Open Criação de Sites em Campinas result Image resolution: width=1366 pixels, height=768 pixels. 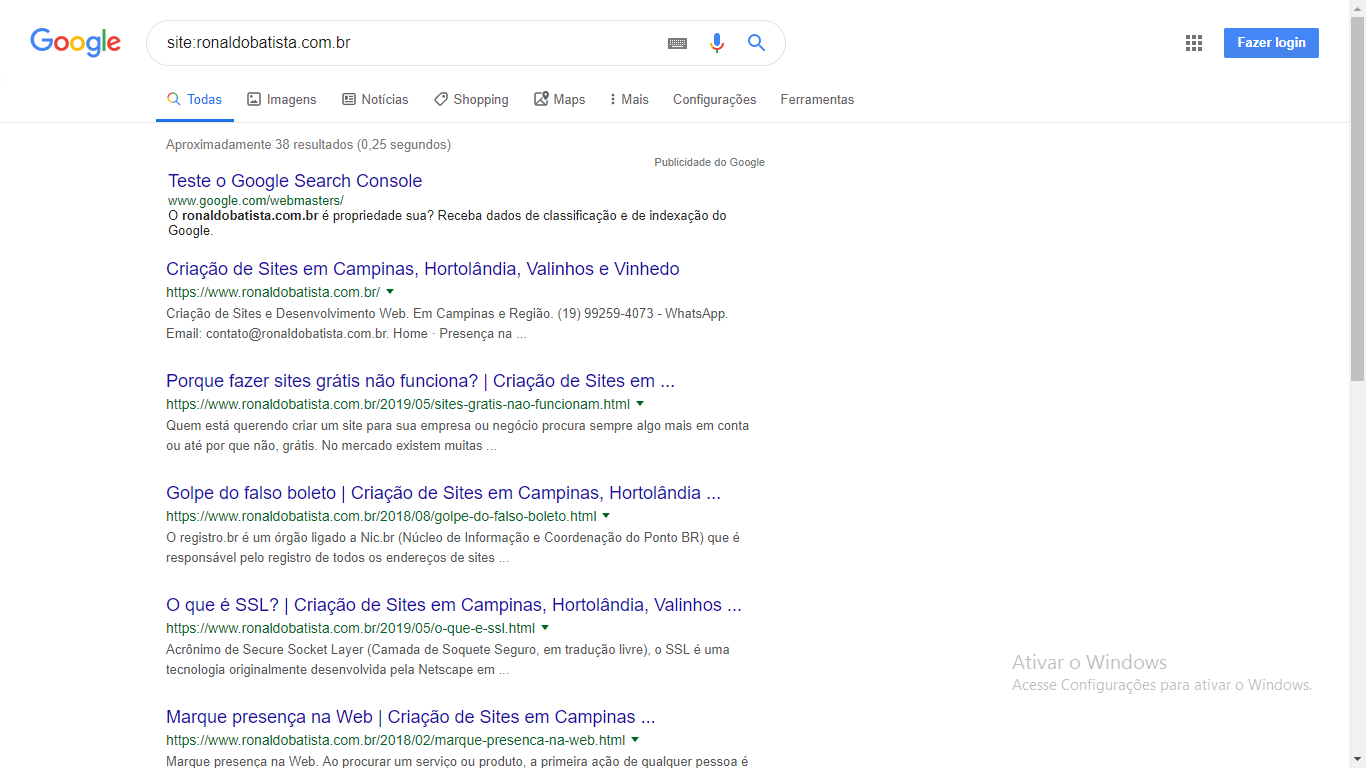tap(423, 269)
